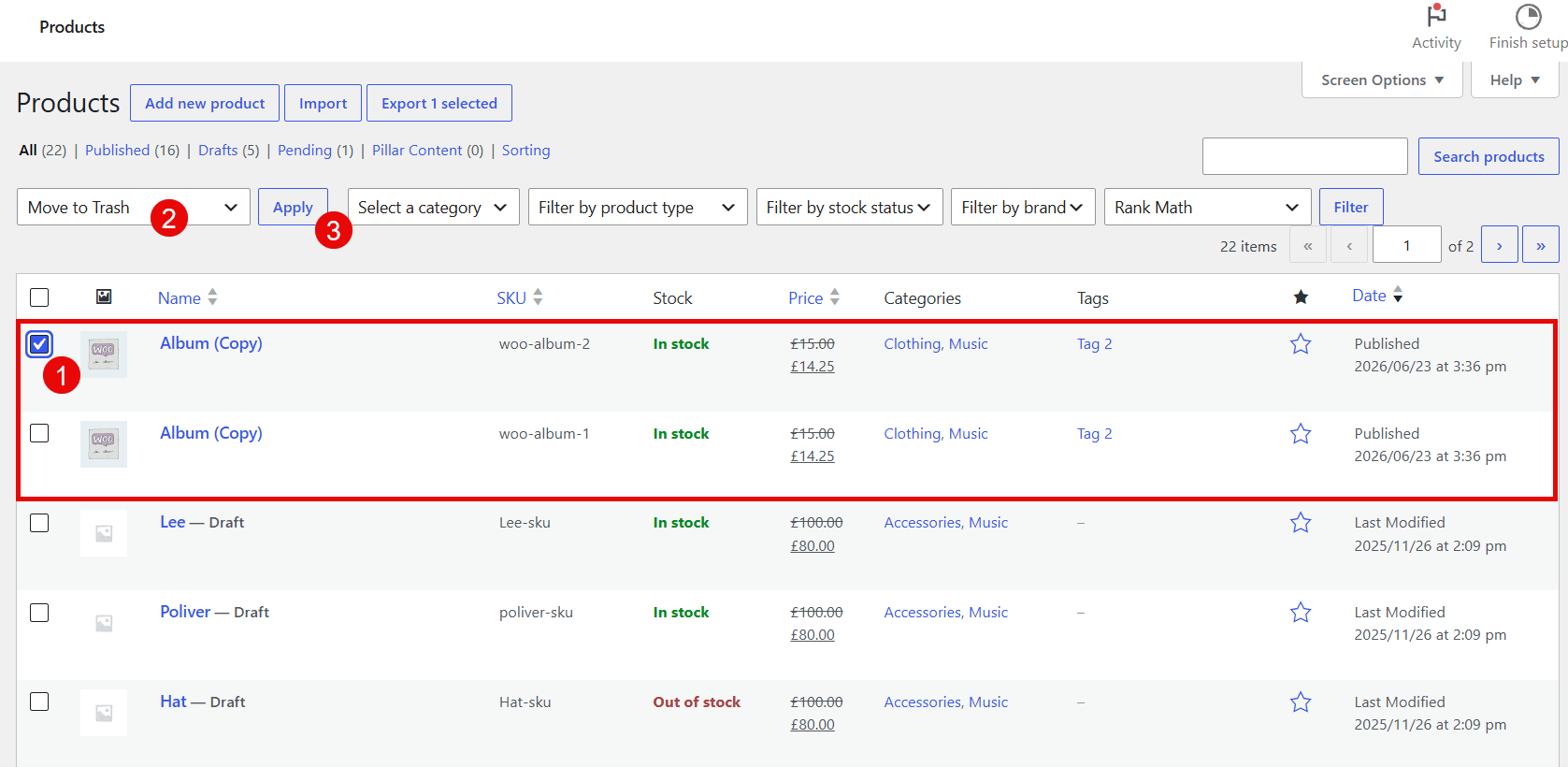
Task: Click the image column header icon
Action: coord(104,297)
